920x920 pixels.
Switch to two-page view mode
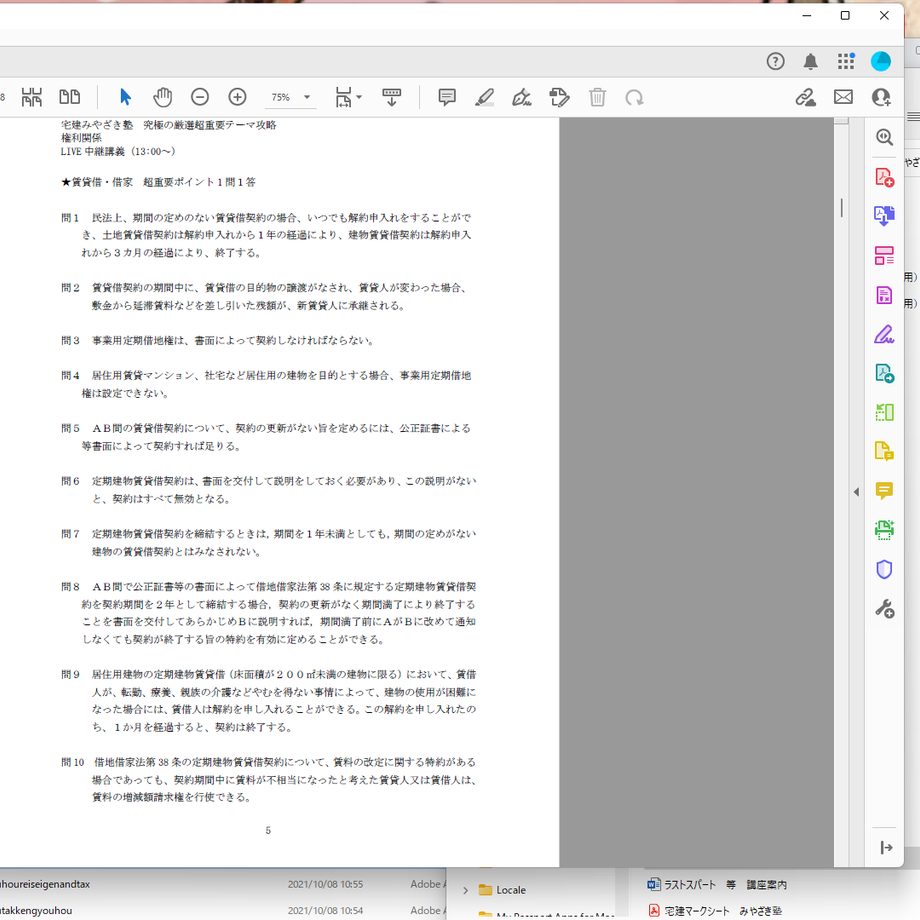click(70, 97)
